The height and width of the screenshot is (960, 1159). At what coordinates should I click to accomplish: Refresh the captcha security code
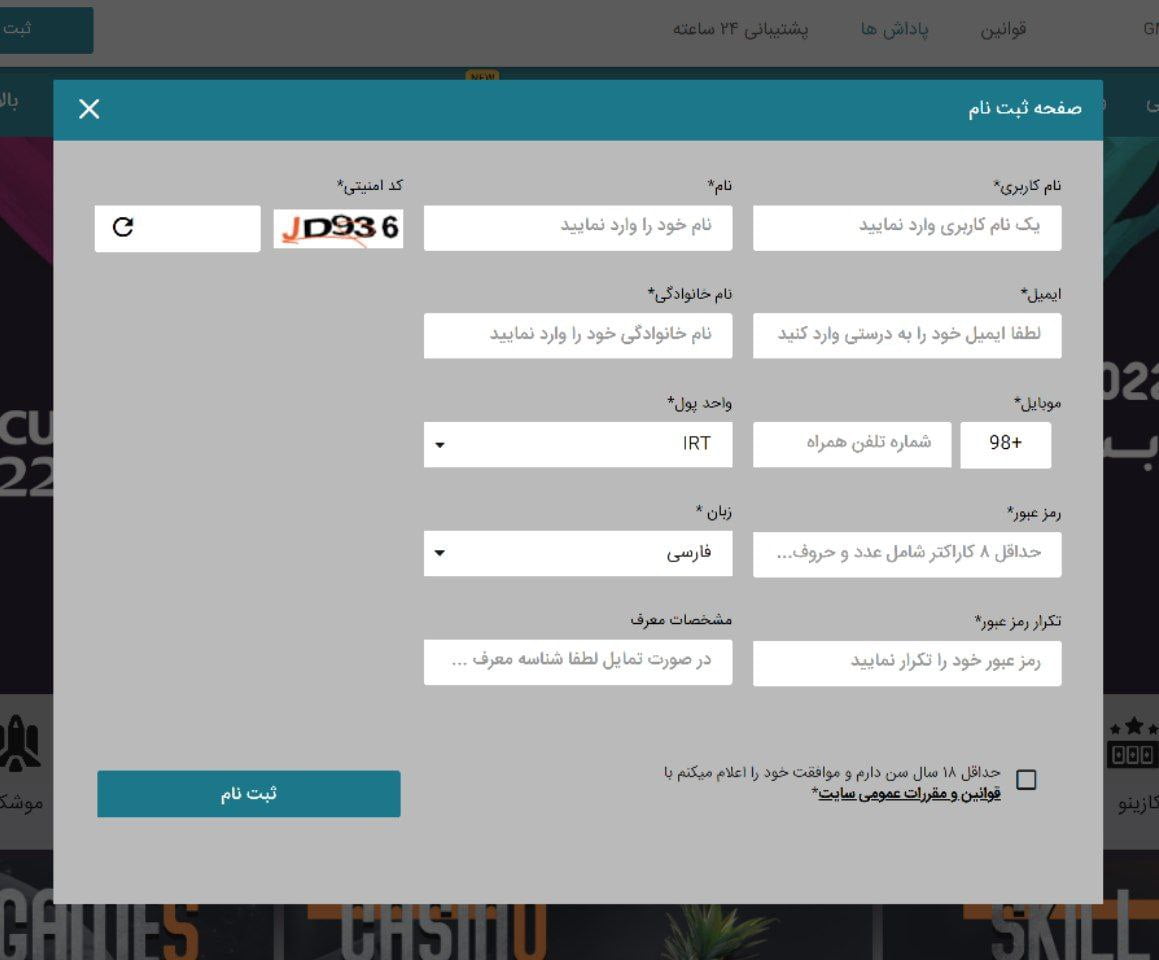coord(122,228)
